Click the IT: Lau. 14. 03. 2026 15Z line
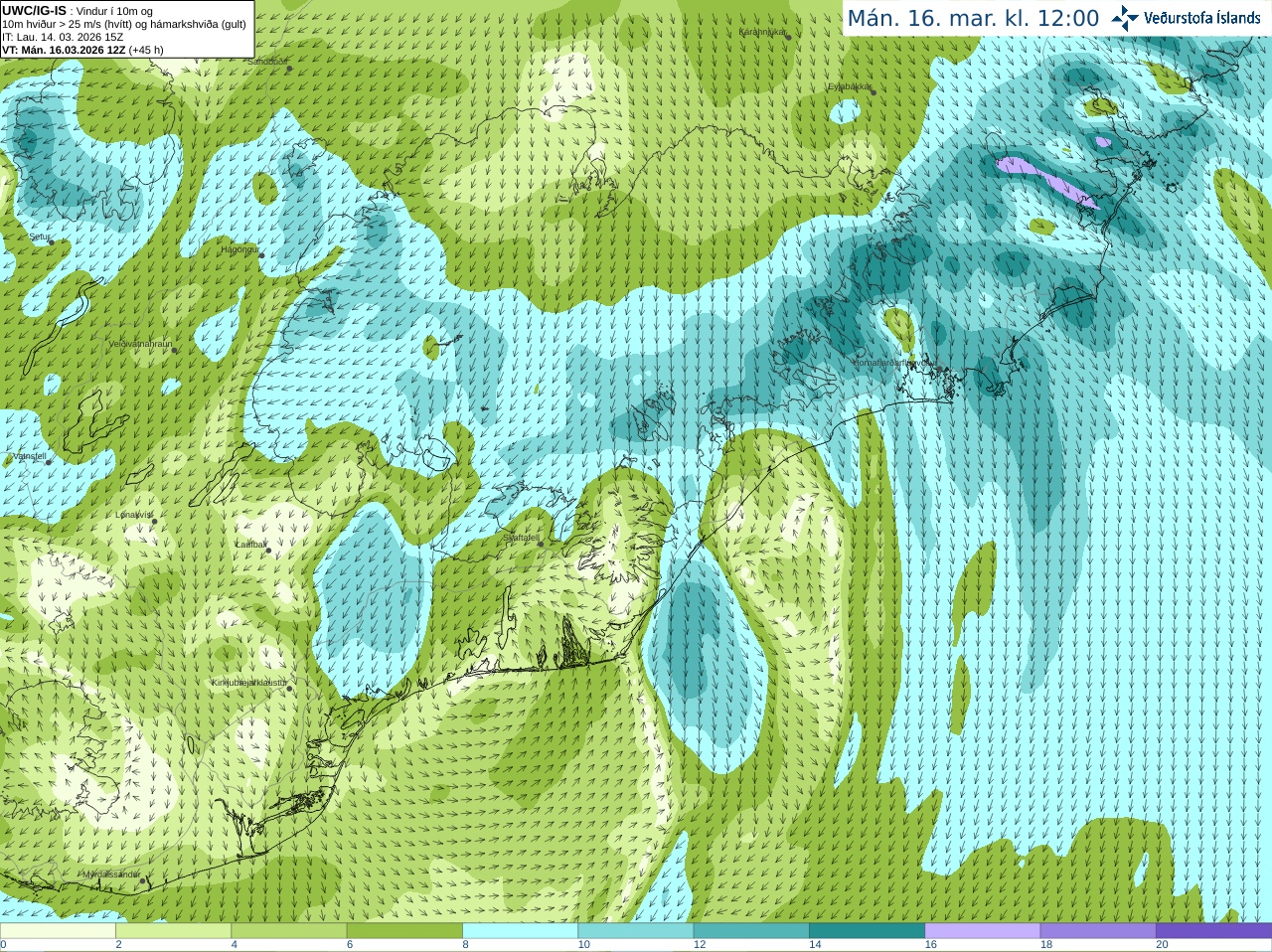 point(63,37)
